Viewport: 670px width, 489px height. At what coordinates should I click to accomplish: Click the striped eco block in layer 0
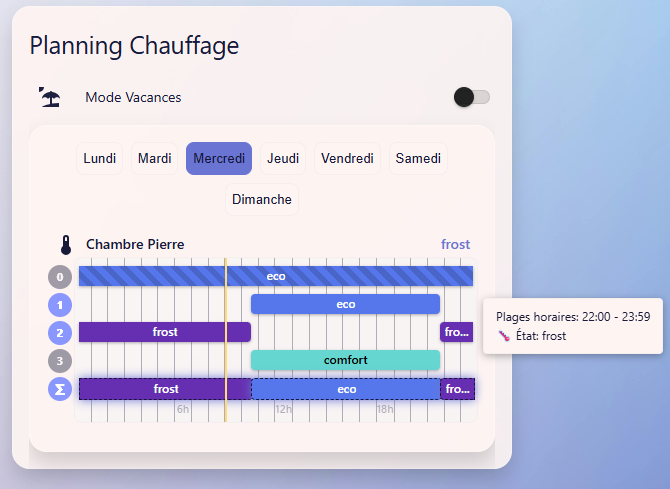tap(276, 276)
